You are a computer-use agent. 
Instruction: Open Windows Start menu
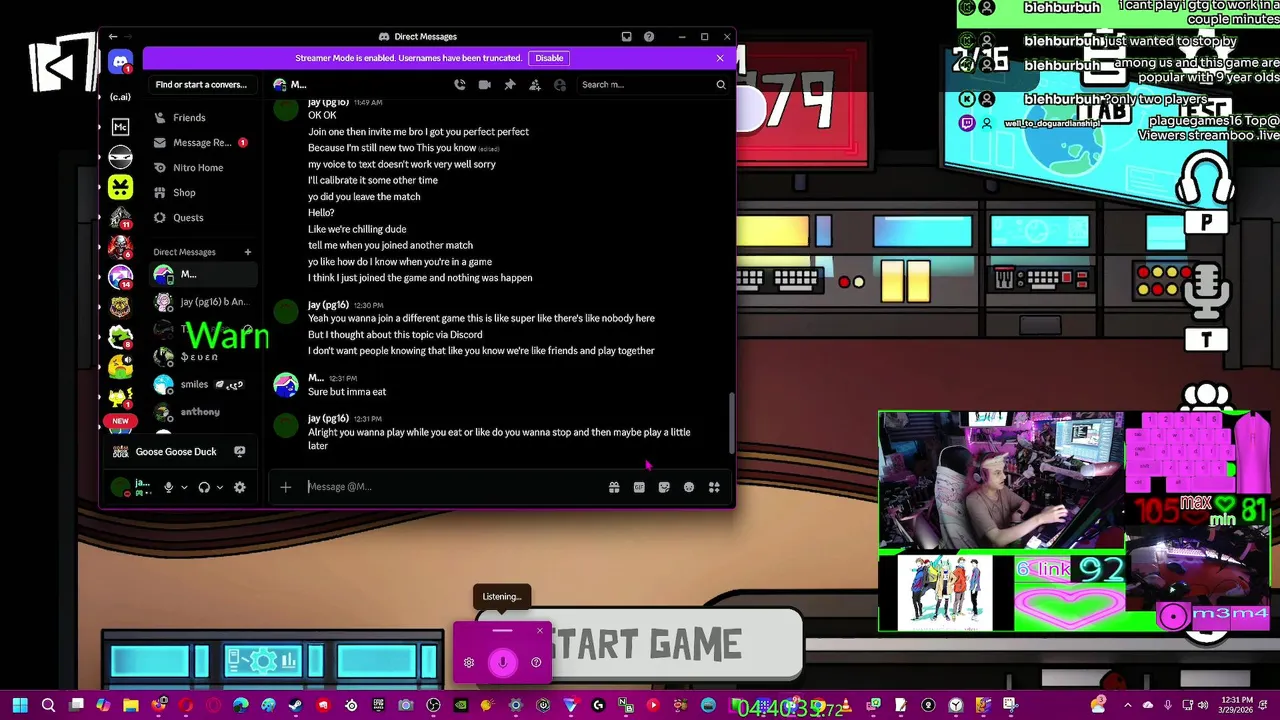click(20, 706)
